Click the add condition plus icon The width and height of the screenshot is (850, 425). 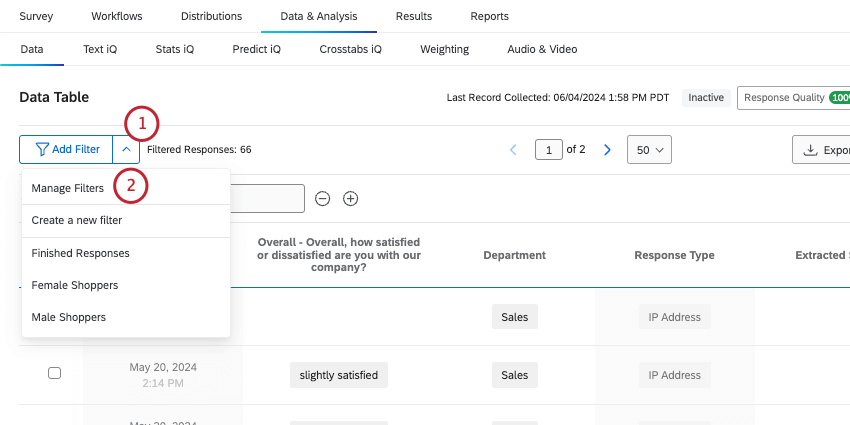click(x=350, y=198)
